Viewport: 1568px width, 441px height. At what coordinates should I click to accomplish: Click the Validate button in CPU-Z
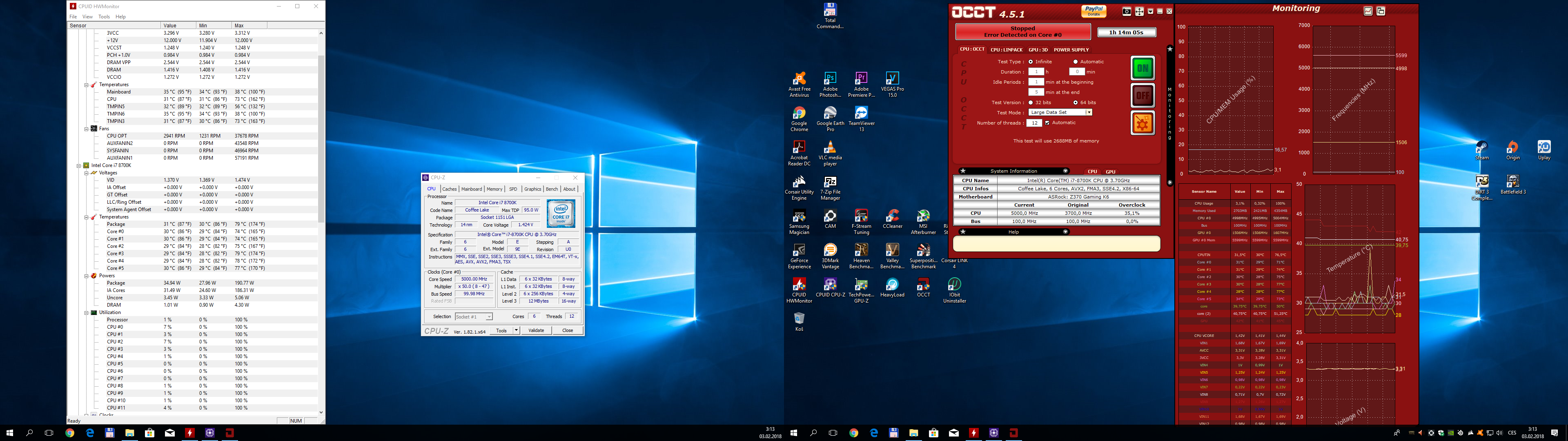pyautogui.click(x=536, y=330)
